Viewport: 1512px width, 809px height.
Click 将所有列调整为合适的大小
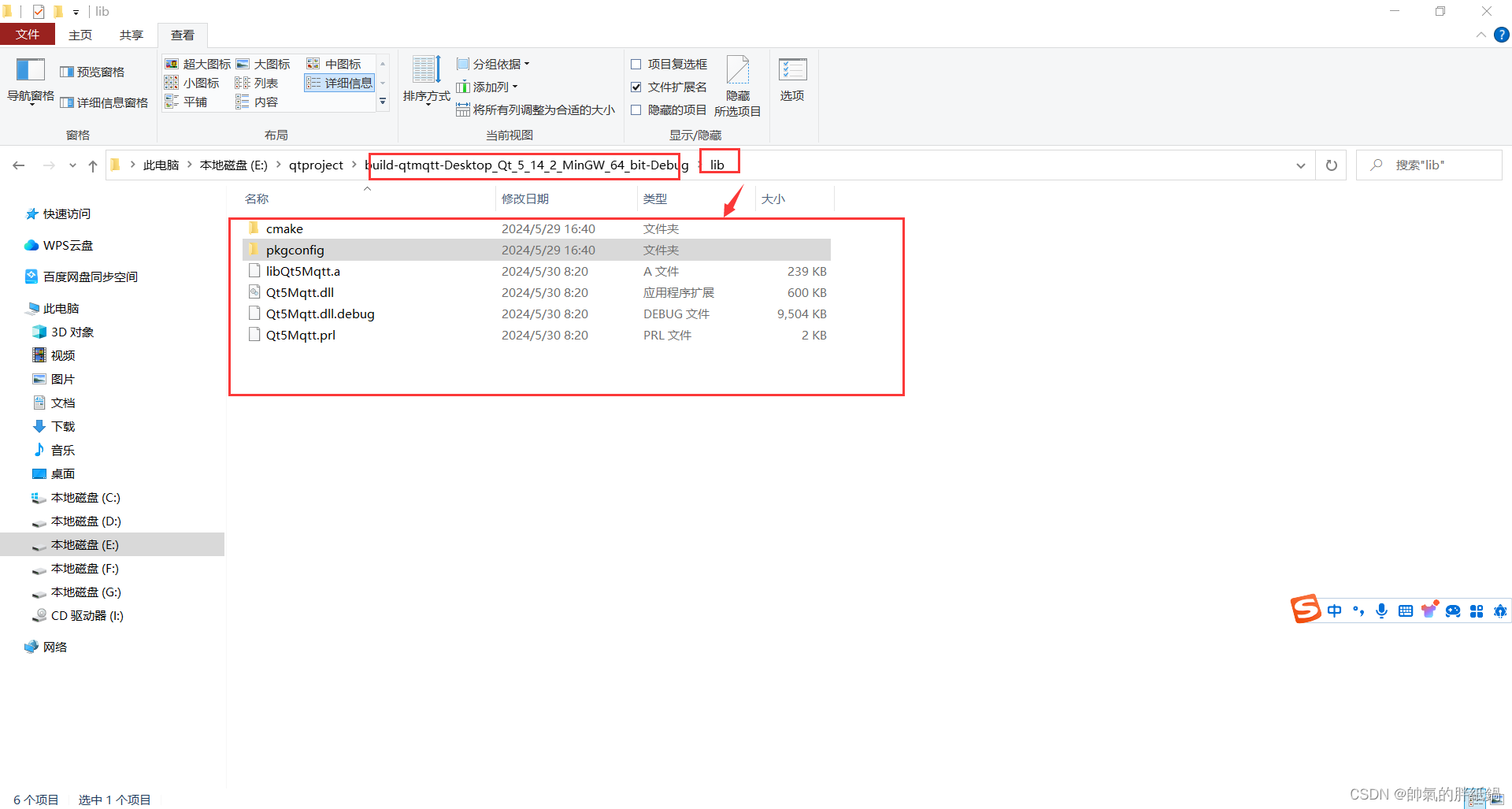[x=537, y=109]
